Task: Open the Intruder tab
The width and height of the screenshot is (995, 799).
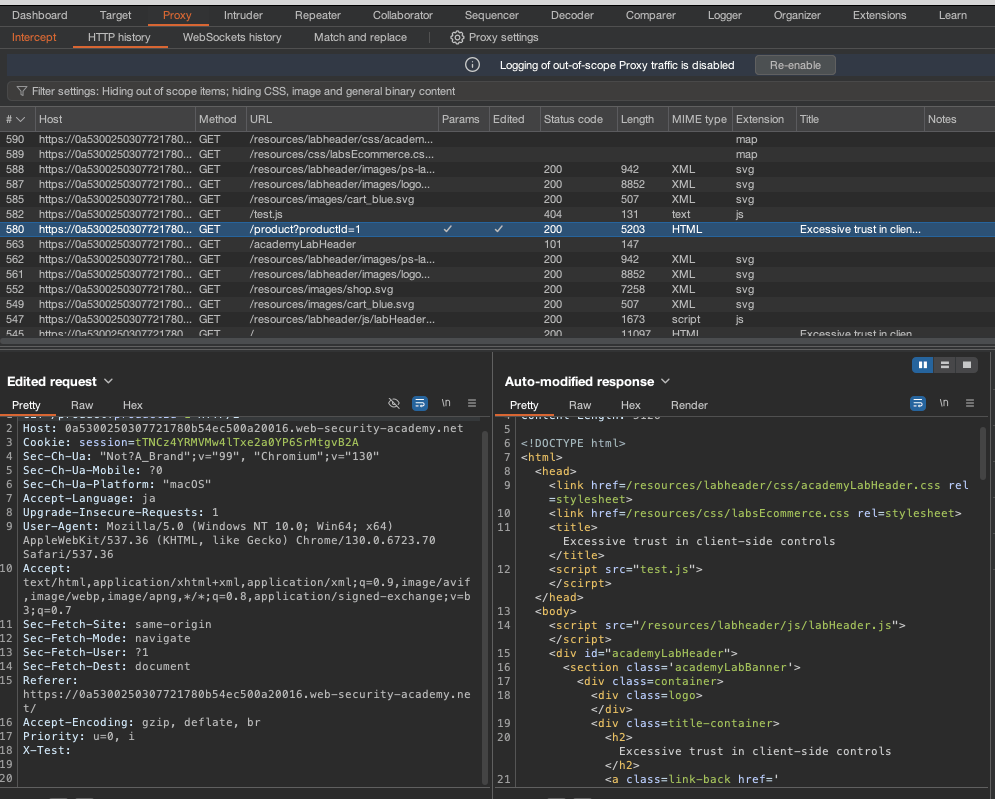Action: click(x=243, y=15)
